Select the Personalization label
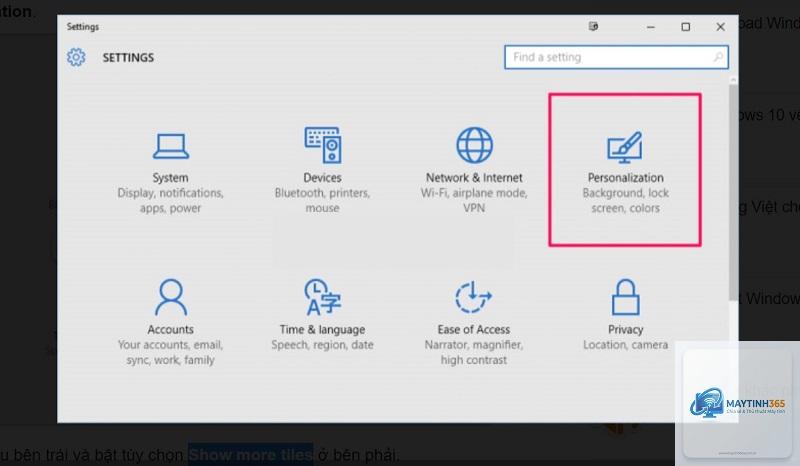Image resolution: width=800 pixels, height=466 pixels. pos(626,178)
